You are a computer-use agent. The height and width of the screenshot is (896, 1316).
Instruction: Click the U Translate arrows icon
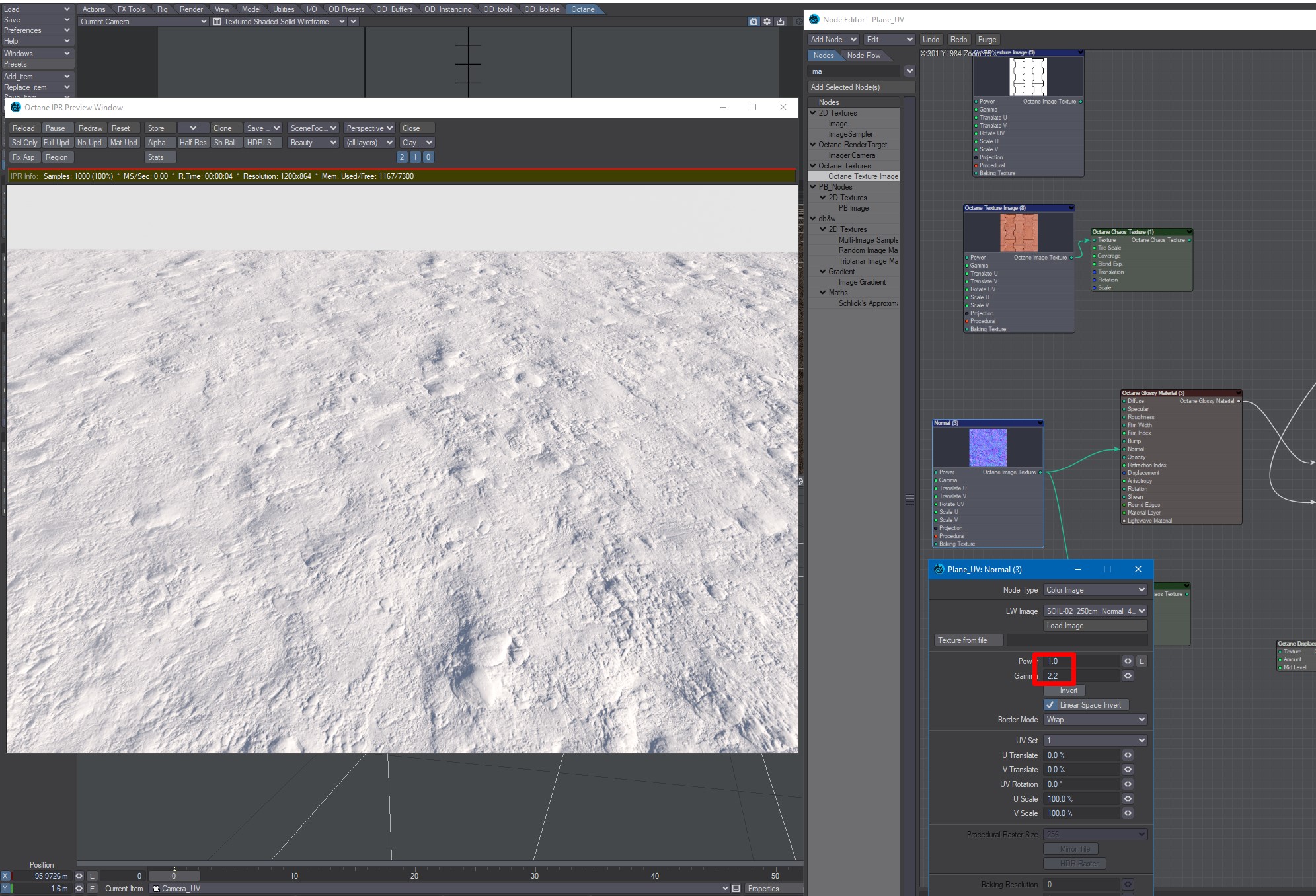click(1128, 755)
